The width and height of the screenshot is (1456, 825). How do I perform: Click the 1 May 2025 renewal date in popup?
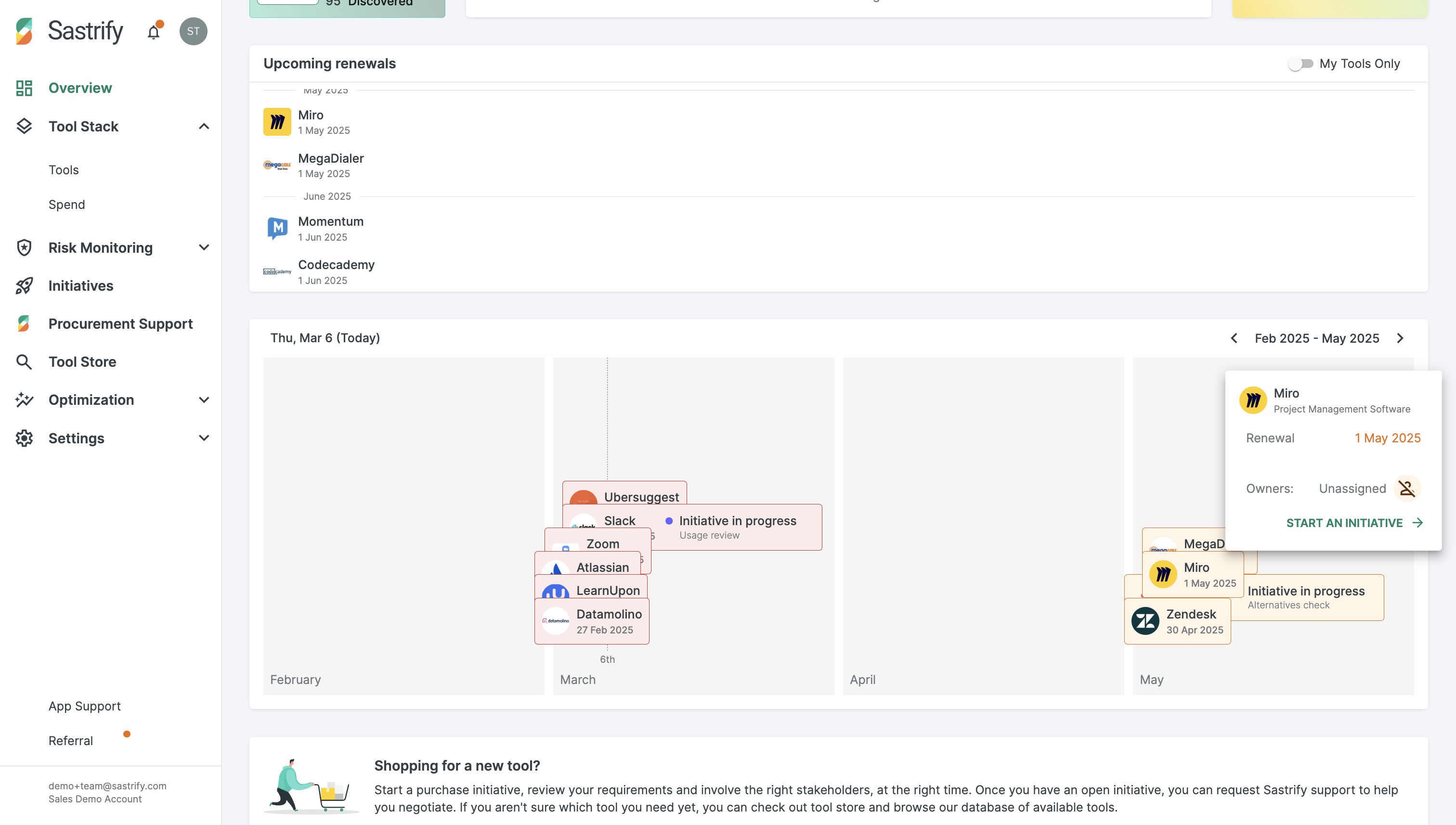pyautogui.click(x=1388, y=438)
